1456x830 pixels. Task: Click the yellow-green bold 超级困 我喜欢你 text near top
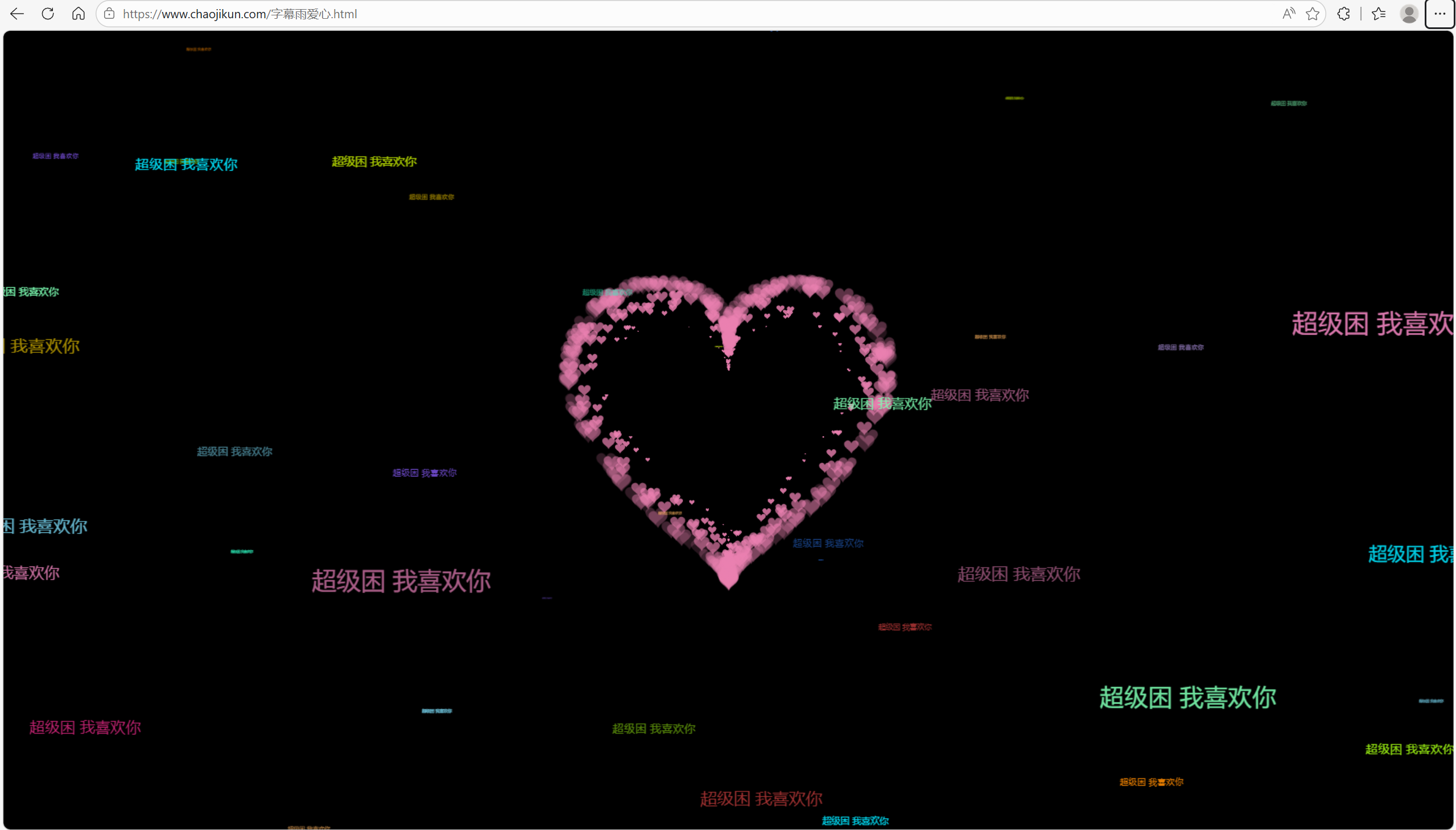point(374,162)
